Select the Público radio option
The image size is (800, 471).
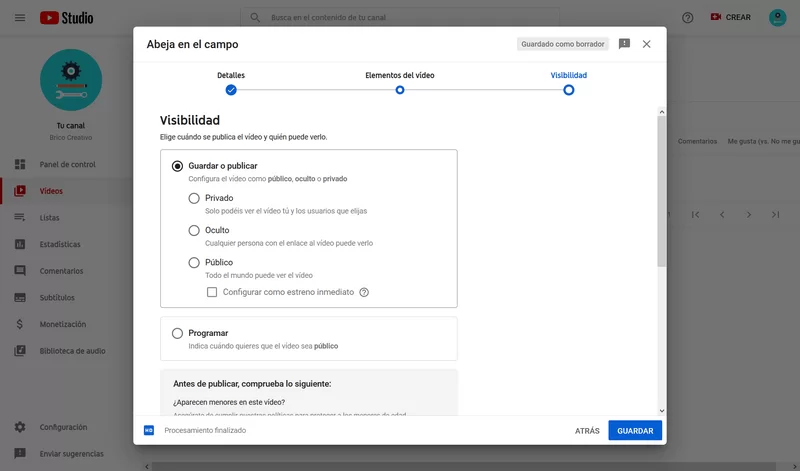(x=194, y=262)
